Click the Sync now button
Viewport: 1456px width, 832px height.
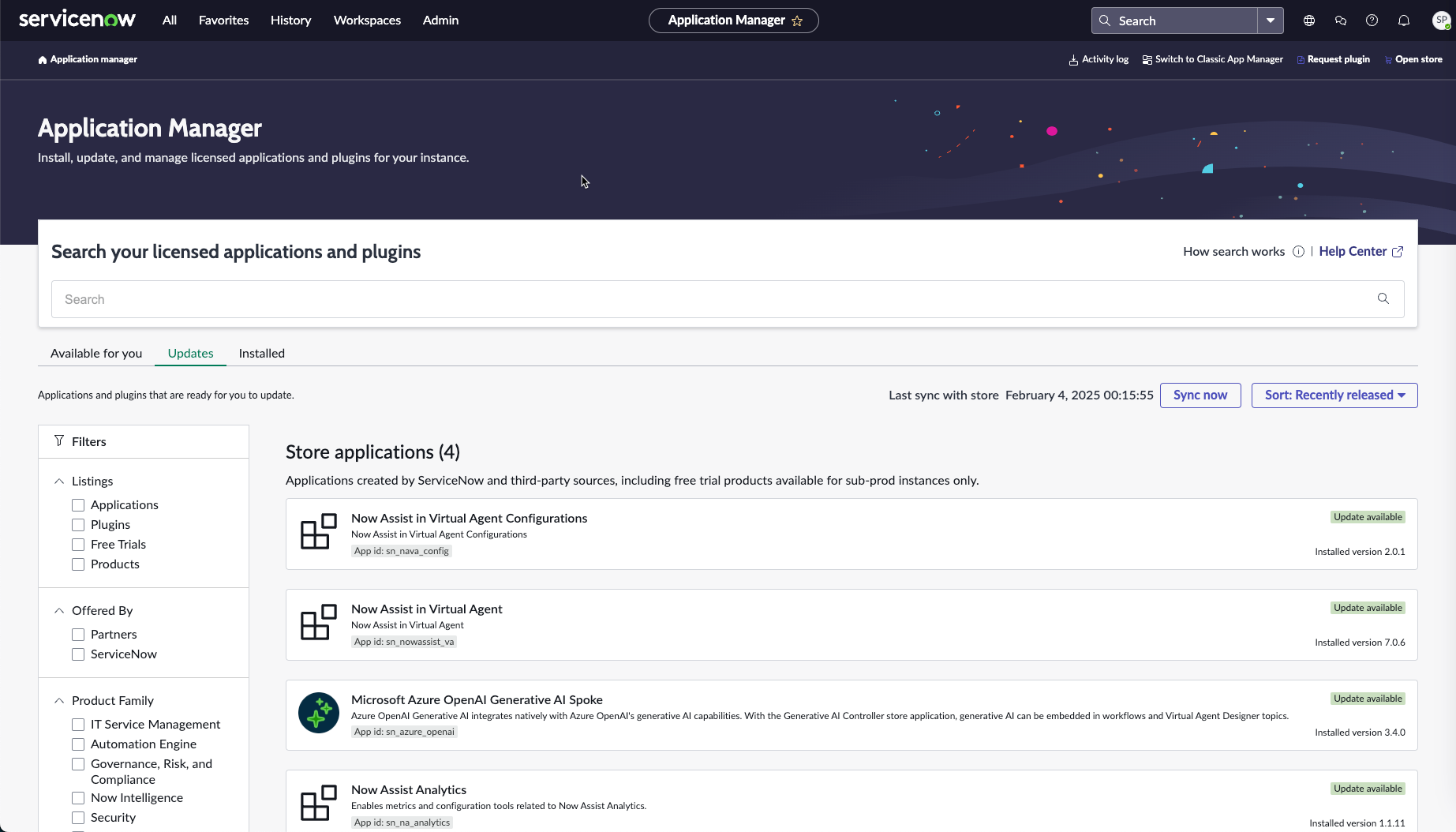[1200, 395]
